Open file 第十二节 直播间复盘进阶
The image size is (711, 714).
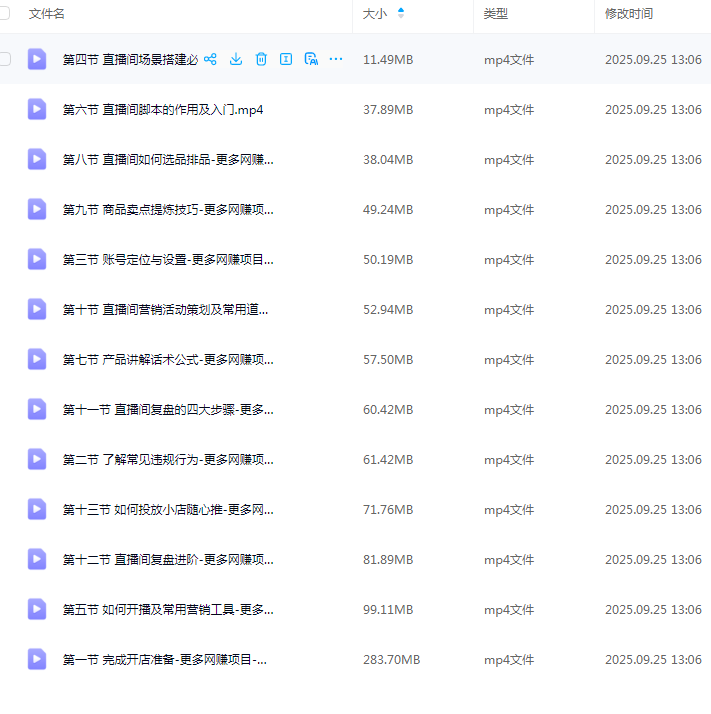tap(168, 560)
